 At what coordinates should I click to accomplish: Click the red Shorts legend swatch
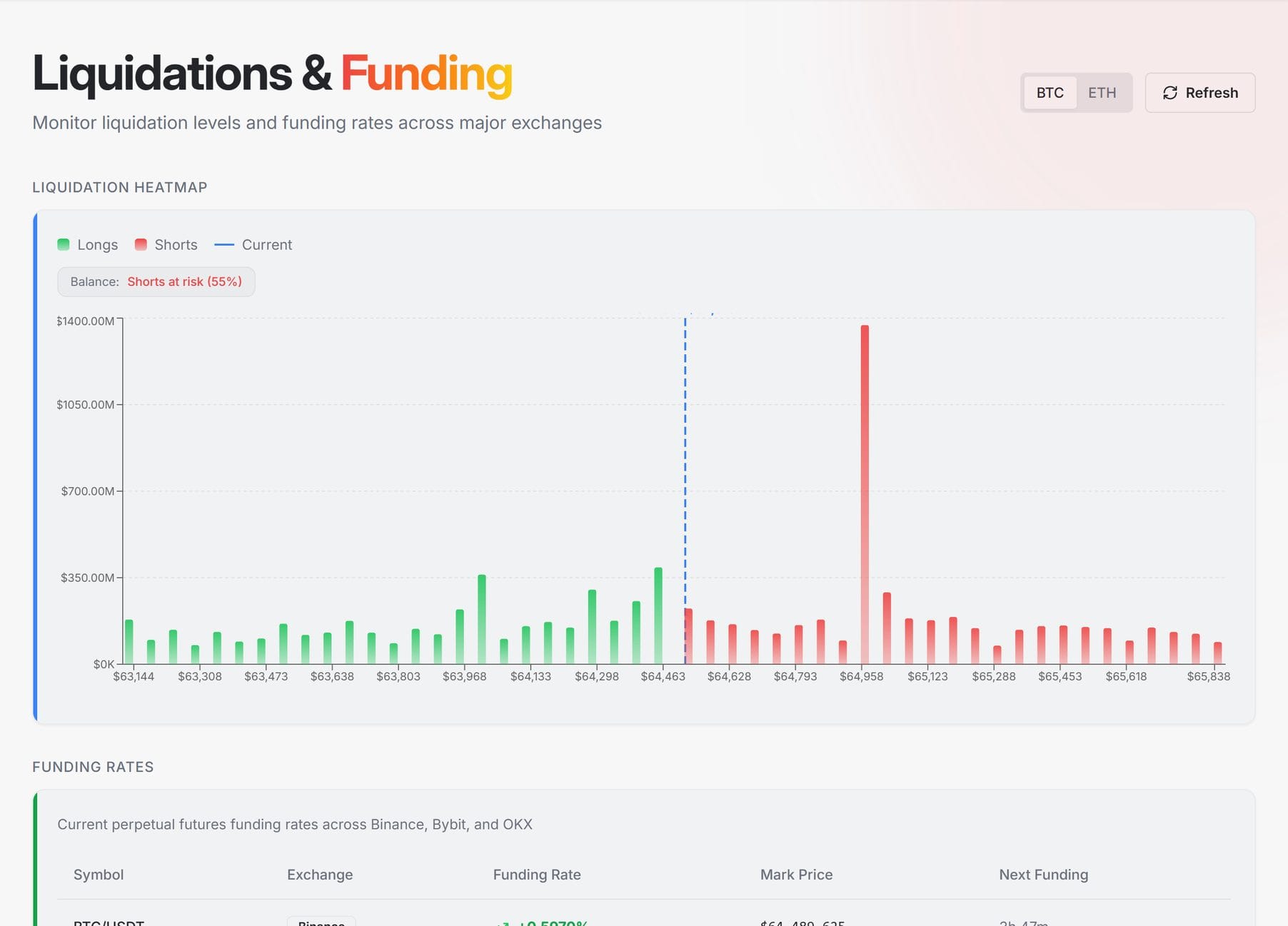click(141, 245)
